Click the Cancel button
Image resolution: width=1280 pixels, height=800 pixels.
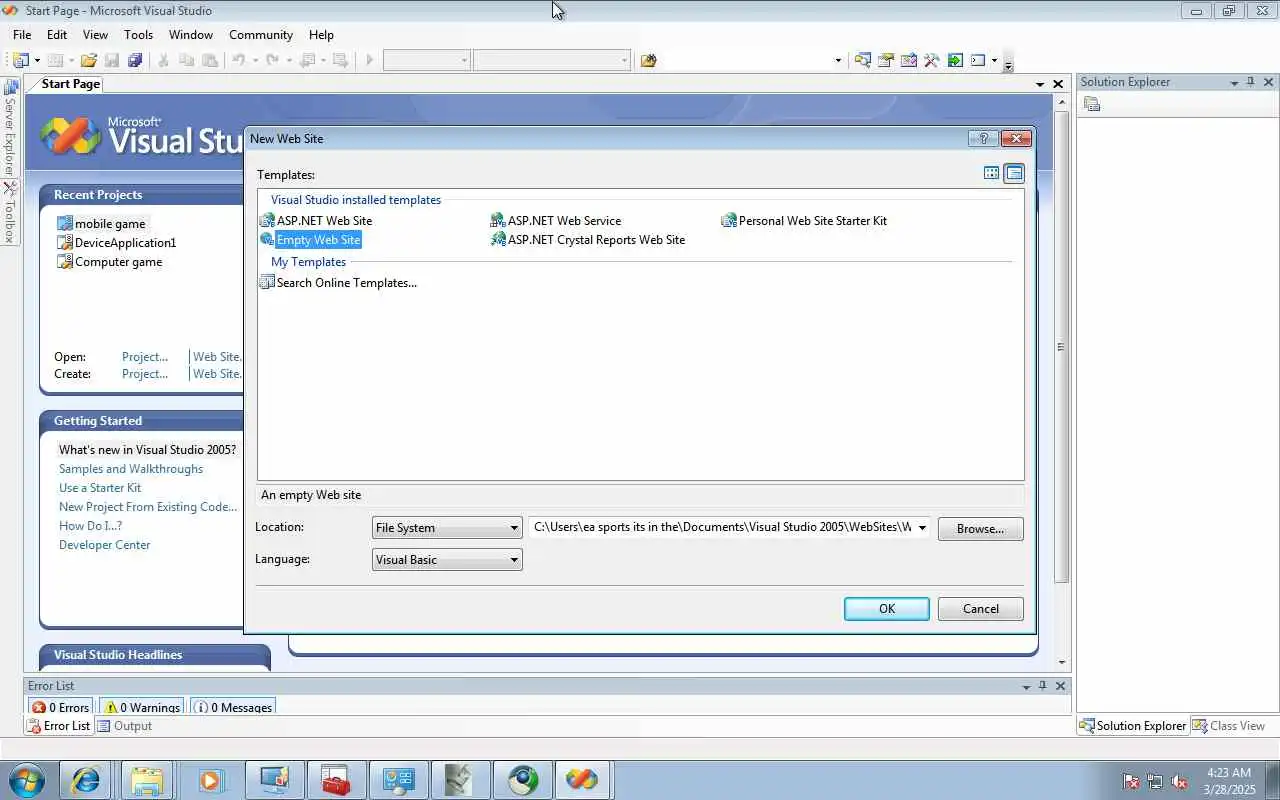click(981, 609)
